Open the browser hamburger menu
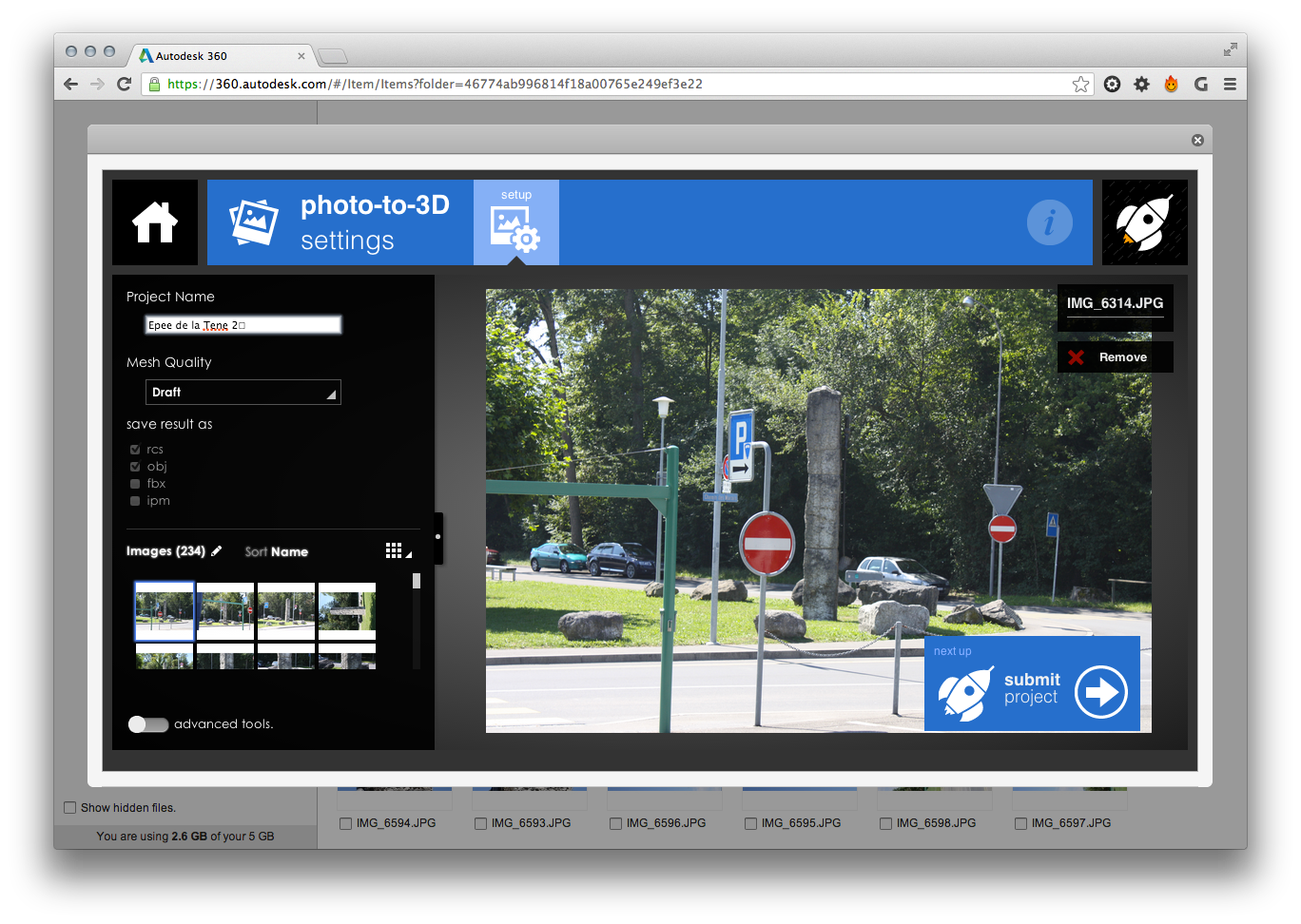 coord(1230,84)
